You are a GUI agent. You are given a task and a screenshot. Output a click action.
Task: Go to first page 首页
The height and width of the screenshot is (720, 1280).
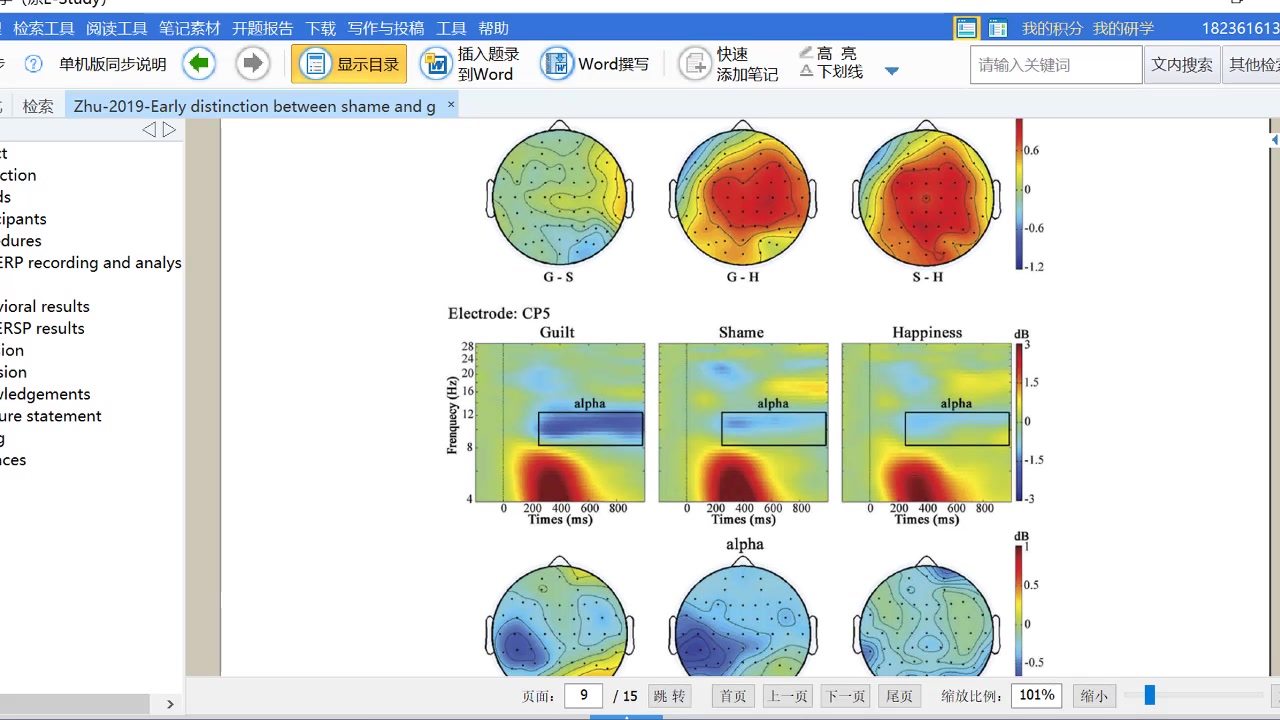pyautogui.click(x=733, y=696)
